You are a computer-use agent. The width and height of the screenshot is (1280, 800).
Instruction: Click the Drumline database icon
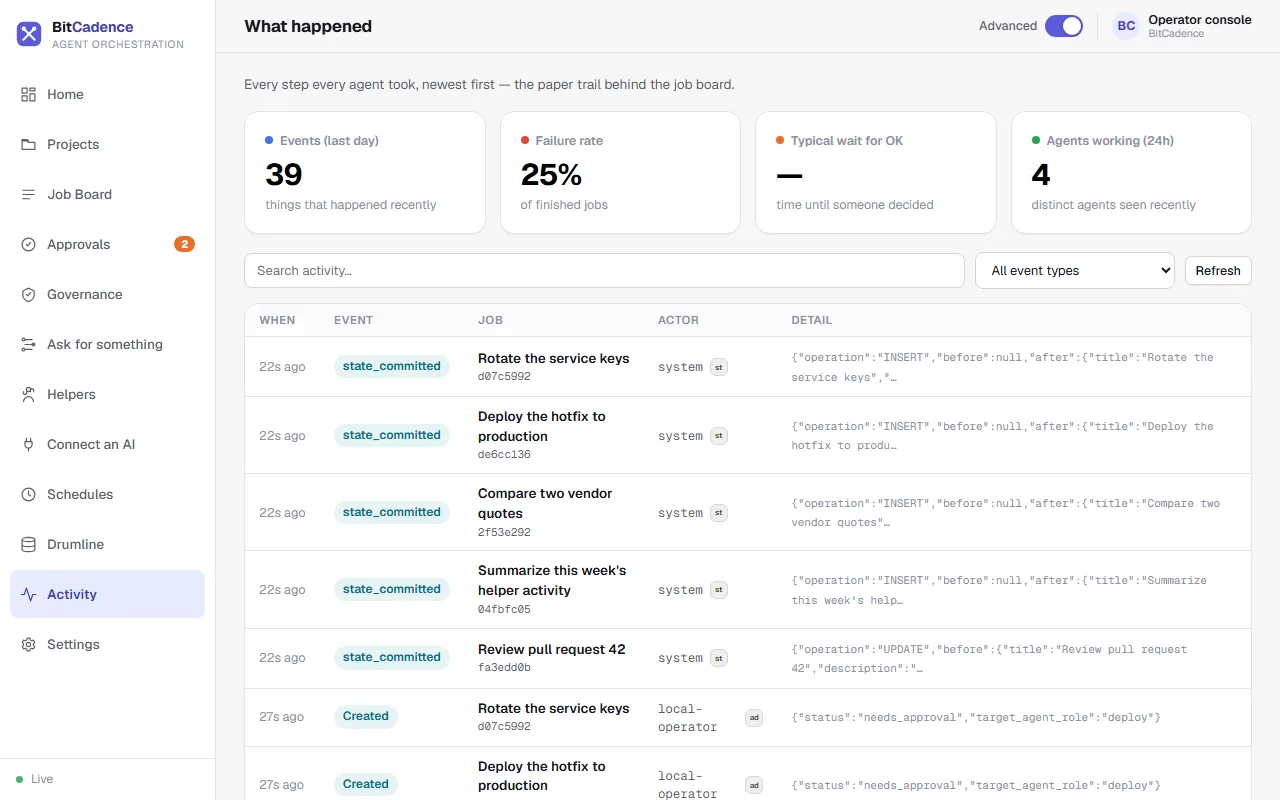click(28, 544)
